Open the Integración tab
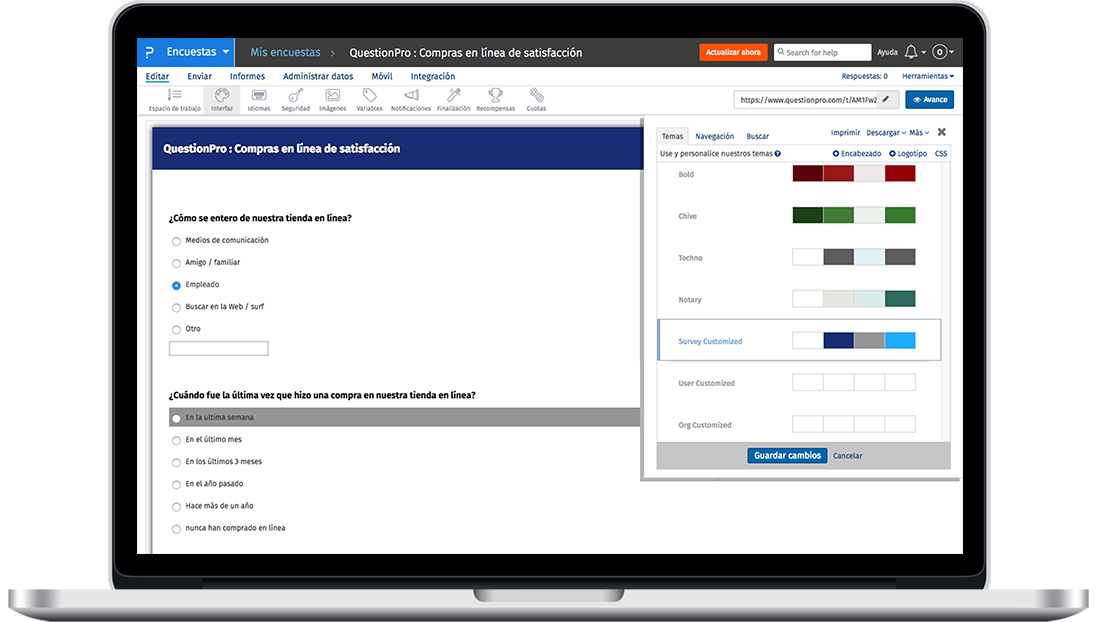This screenshot has width=1100, height=622. pos(433,76)
